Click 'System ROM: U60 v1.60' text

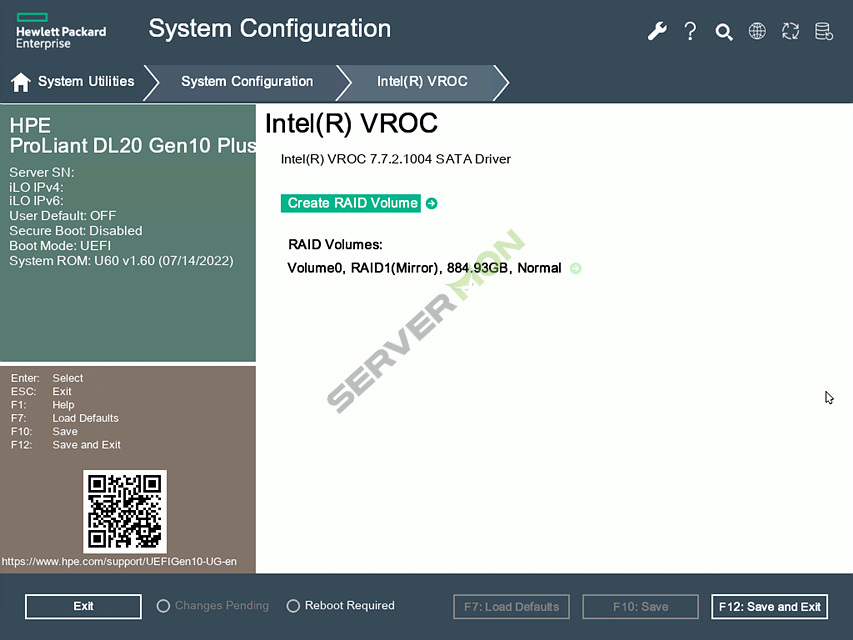[121, 261]
